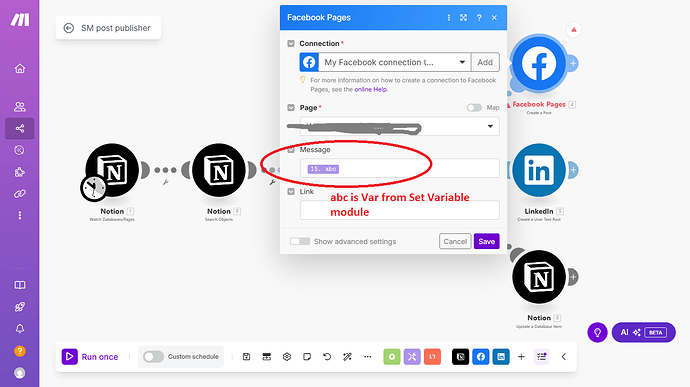Image resolution: width=690 pixels, height=387 pixels.
Task: Add a module after LinkedIn with its plus button
Action: click(573, 170)
